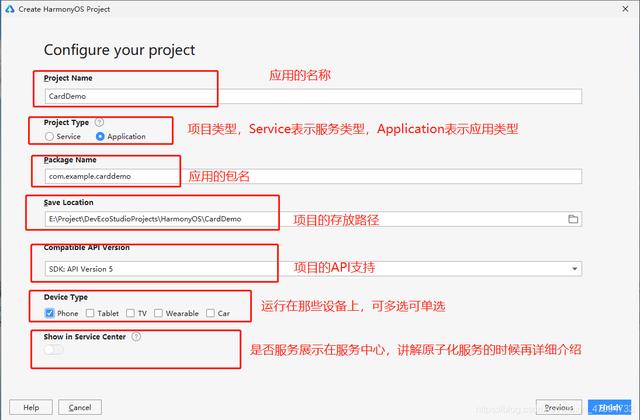Uncheck the Phone device type
Screen dimensions: 640x420
pyautogui.click(x=49, y=313)
